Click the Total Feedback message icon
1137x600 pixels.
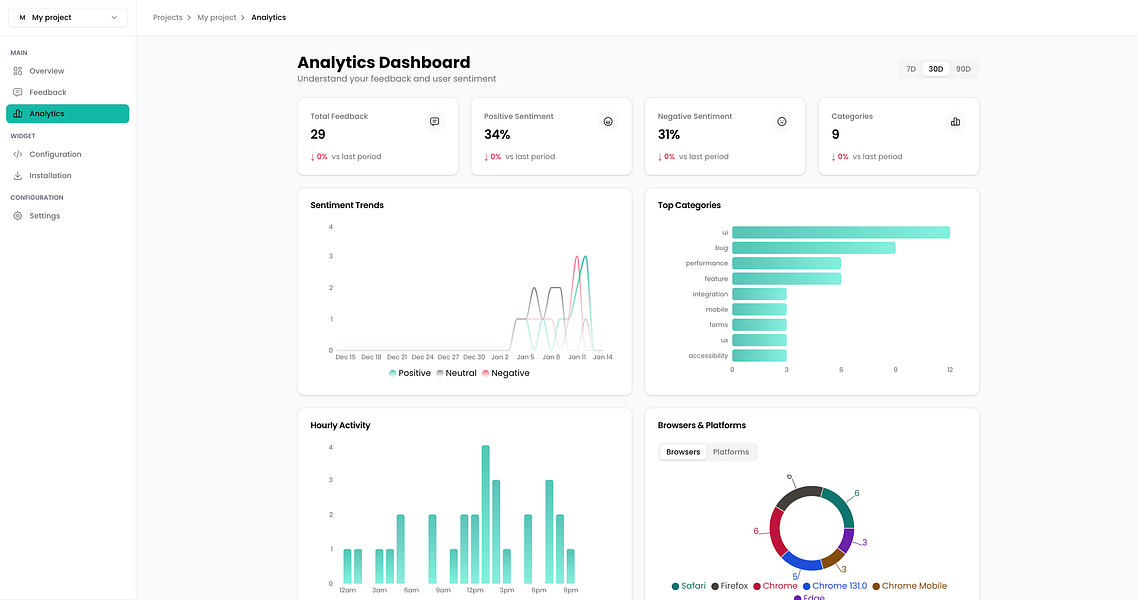point(434,122)
